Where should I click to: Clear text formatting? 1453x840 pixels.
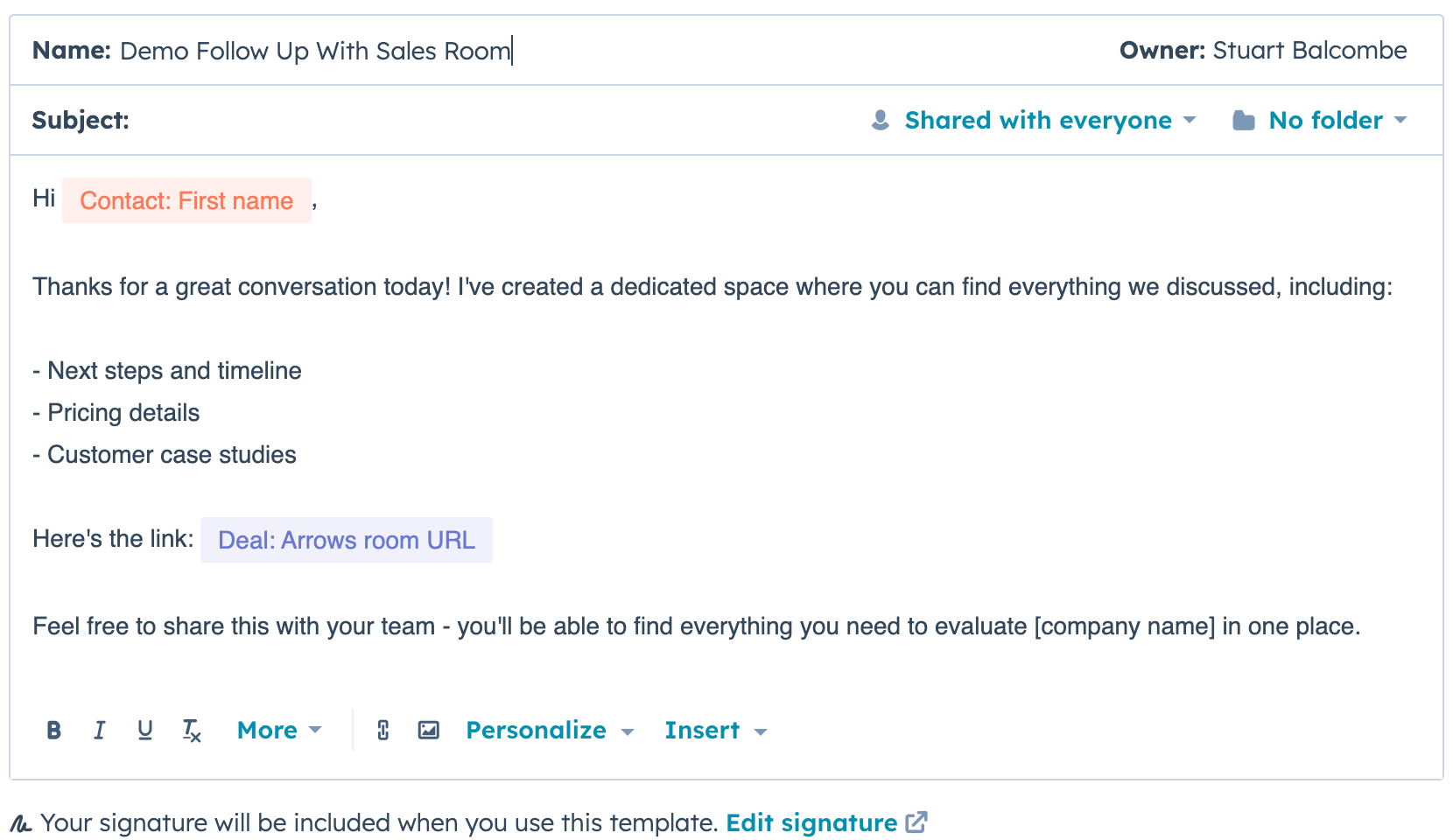click(x=192, y=731)
